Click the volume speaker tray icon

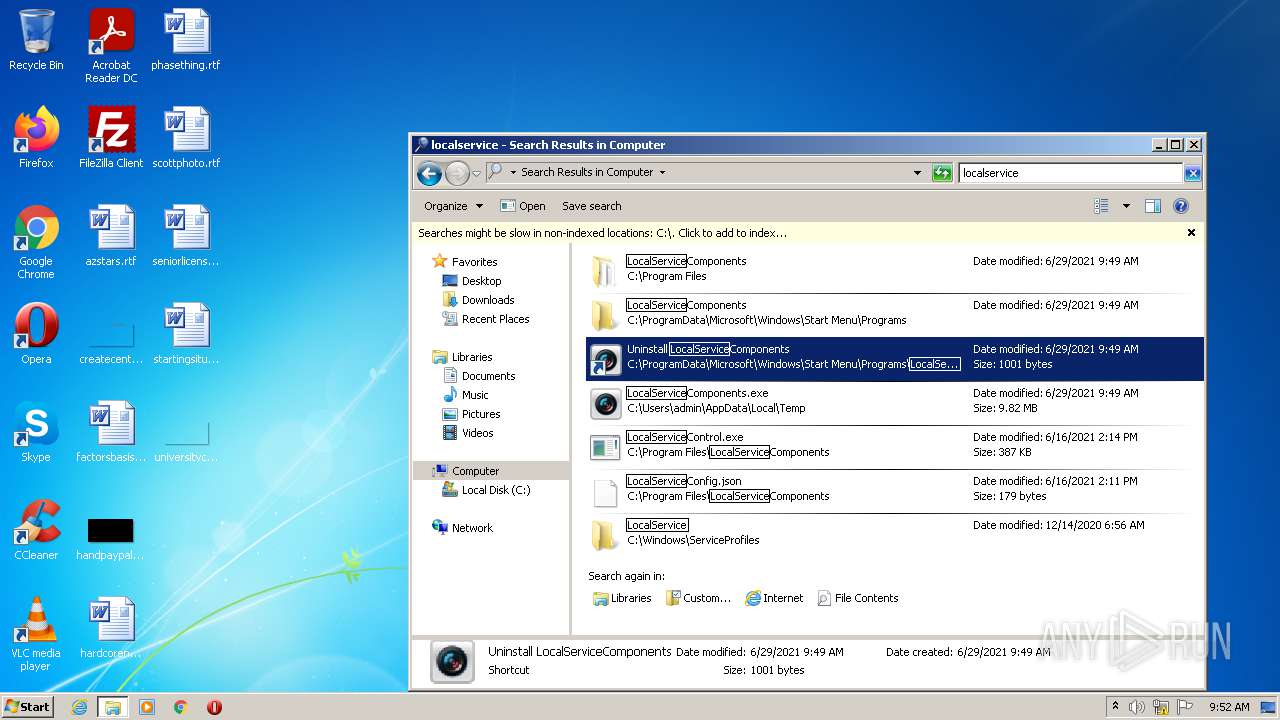(1137, 707)
